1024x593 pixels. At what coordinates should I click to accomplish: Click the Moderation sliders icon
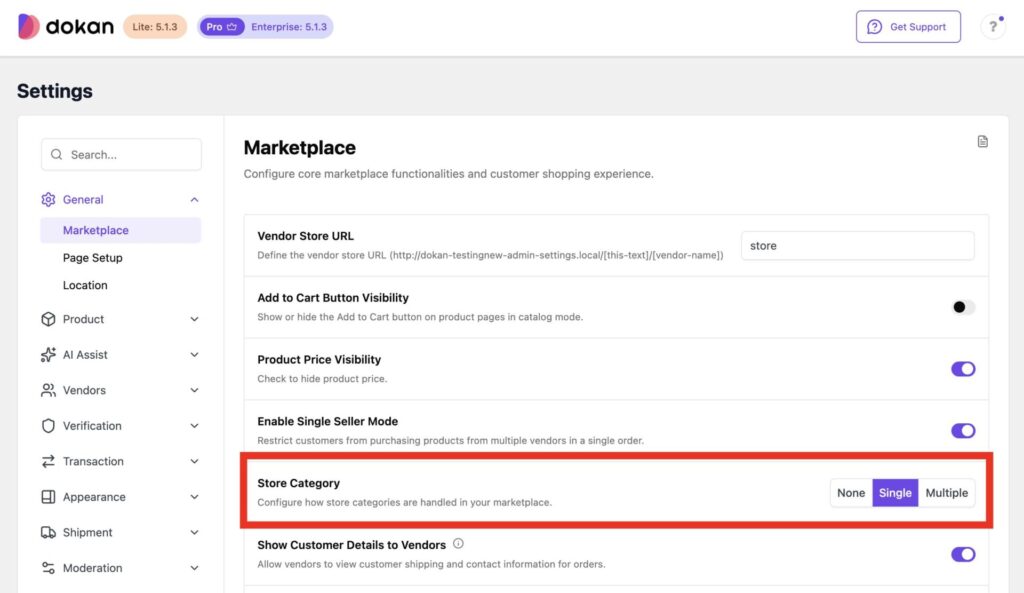point(48,568)
